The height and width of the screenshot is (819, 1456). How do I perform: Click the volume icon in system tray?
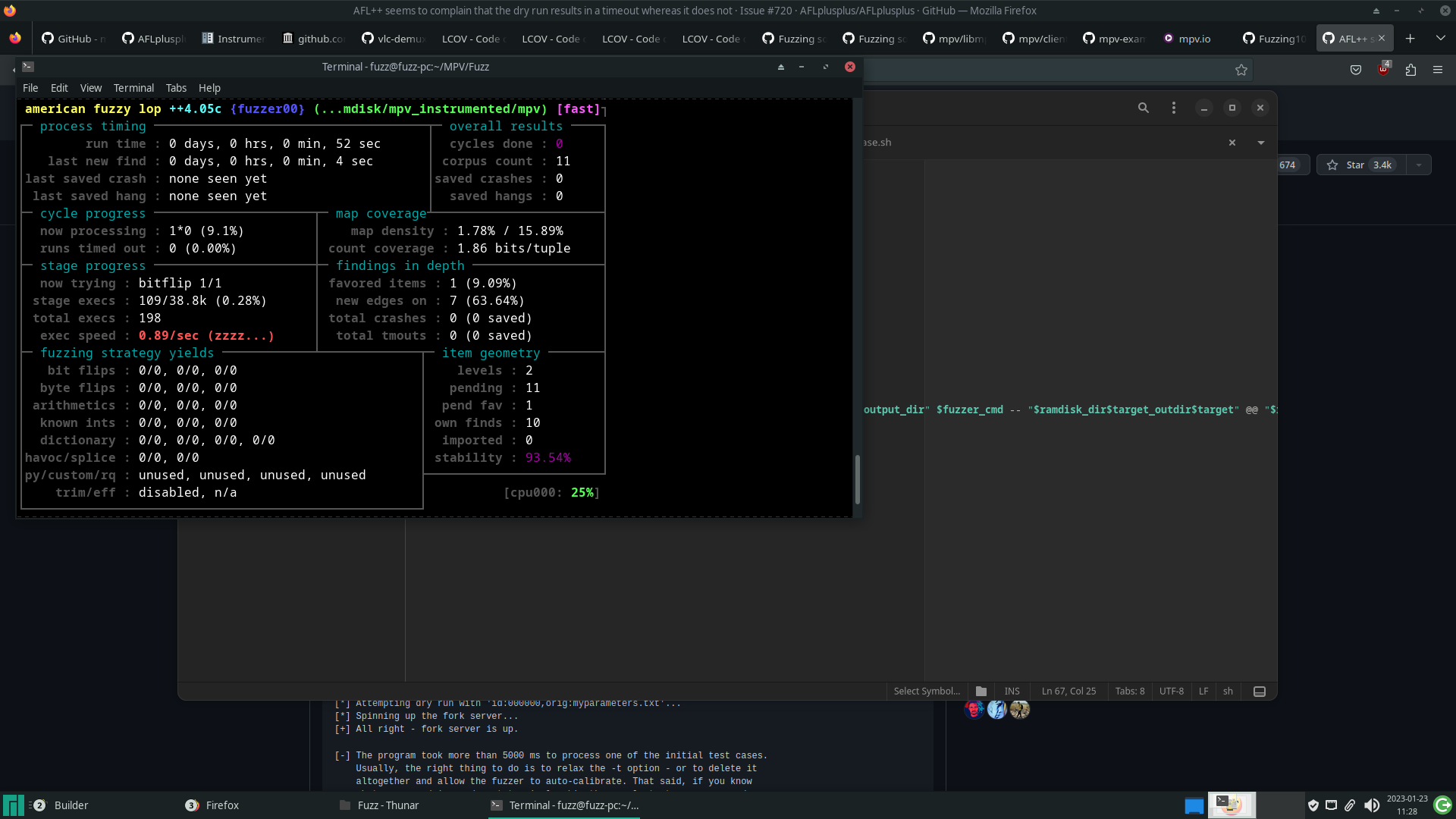coord(1371,805)
